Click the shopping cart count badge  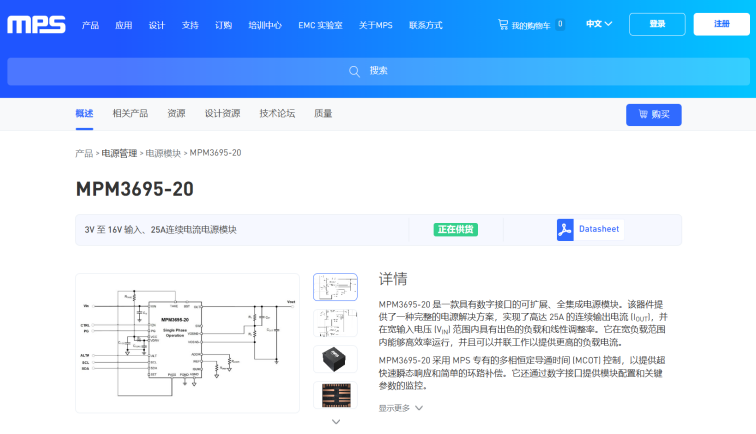point(560,24)
